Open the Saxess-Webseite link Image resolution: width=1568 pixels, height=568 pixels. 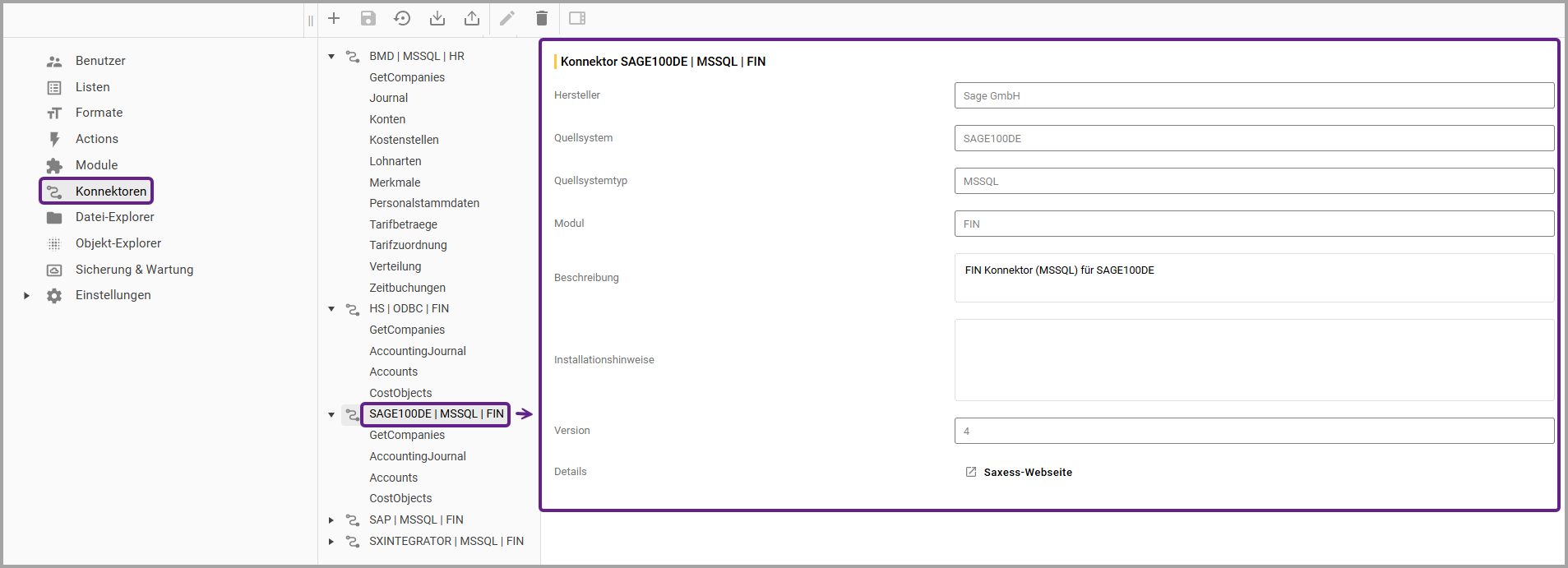coord(1027,473)
